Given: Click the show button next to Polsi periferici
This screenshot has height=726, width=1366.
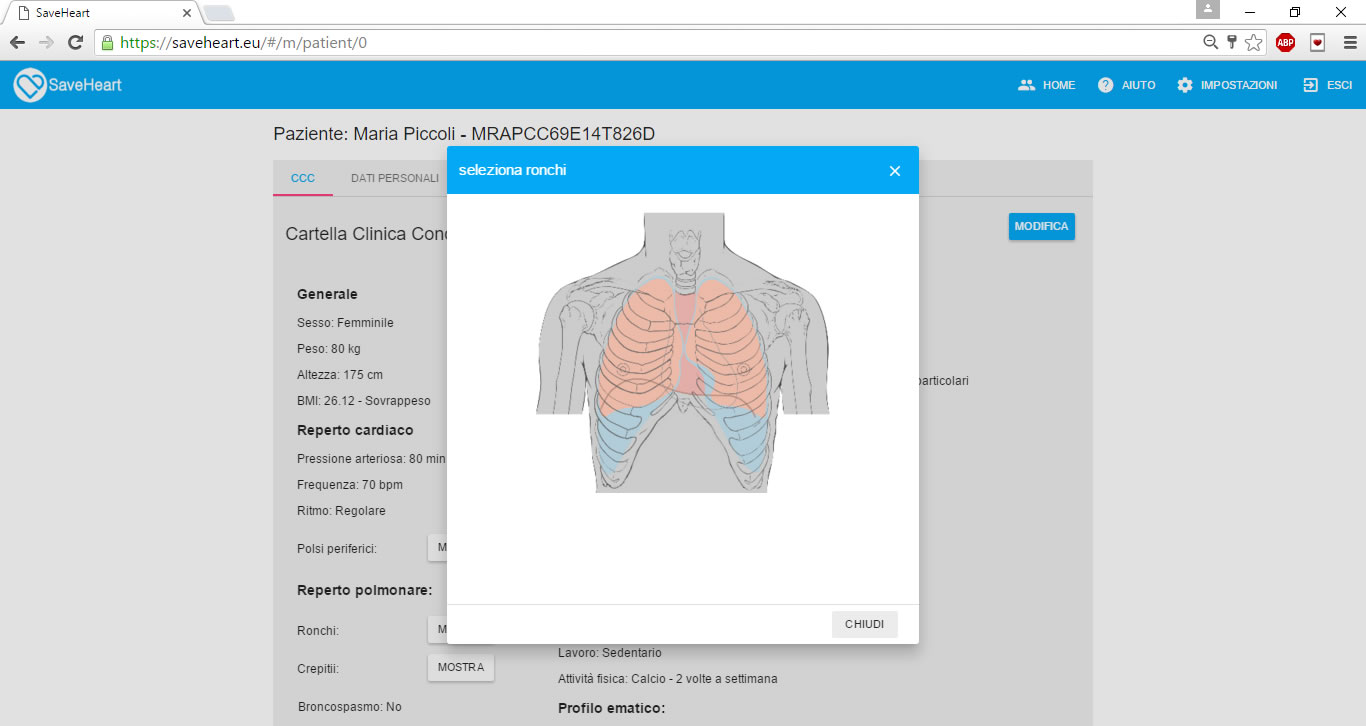Looking at the screenshot, I should point(437,547).
